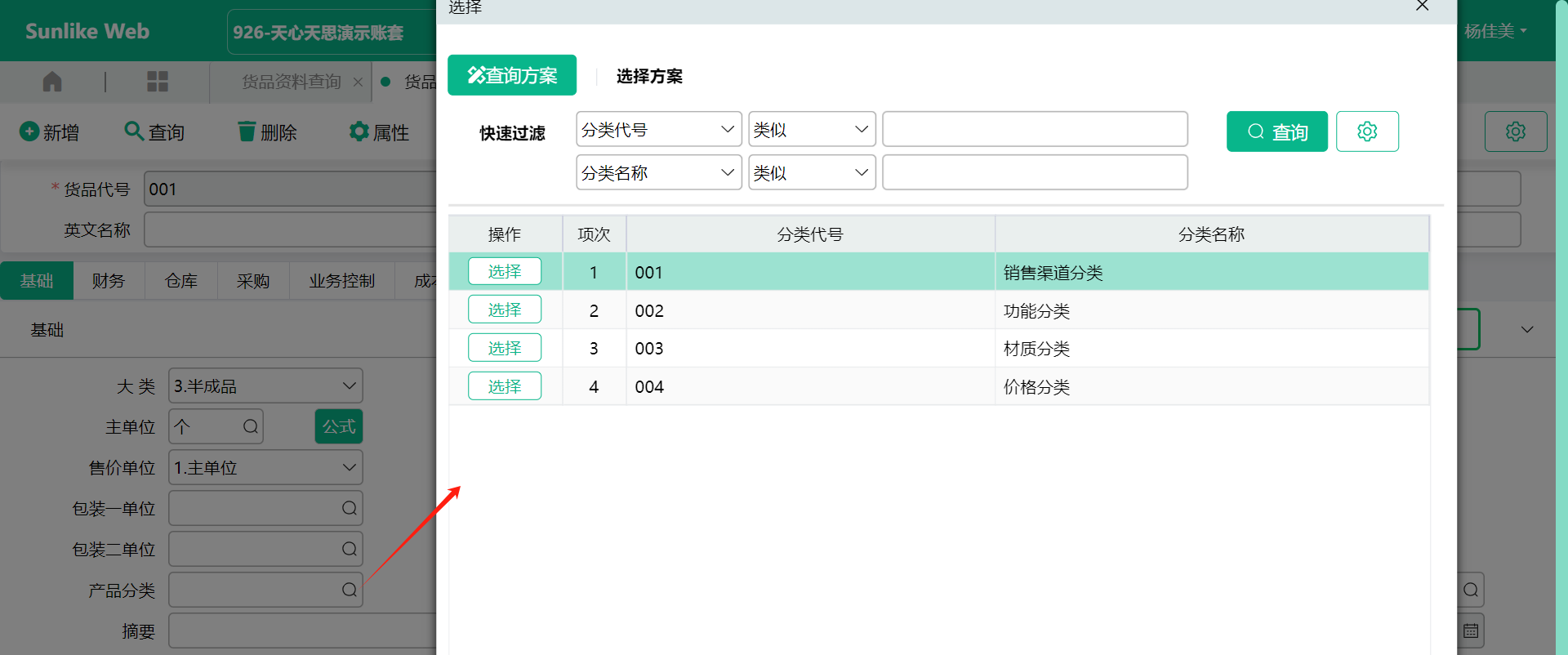Click 选择 button for row 004 价格分类

point(504,386)
